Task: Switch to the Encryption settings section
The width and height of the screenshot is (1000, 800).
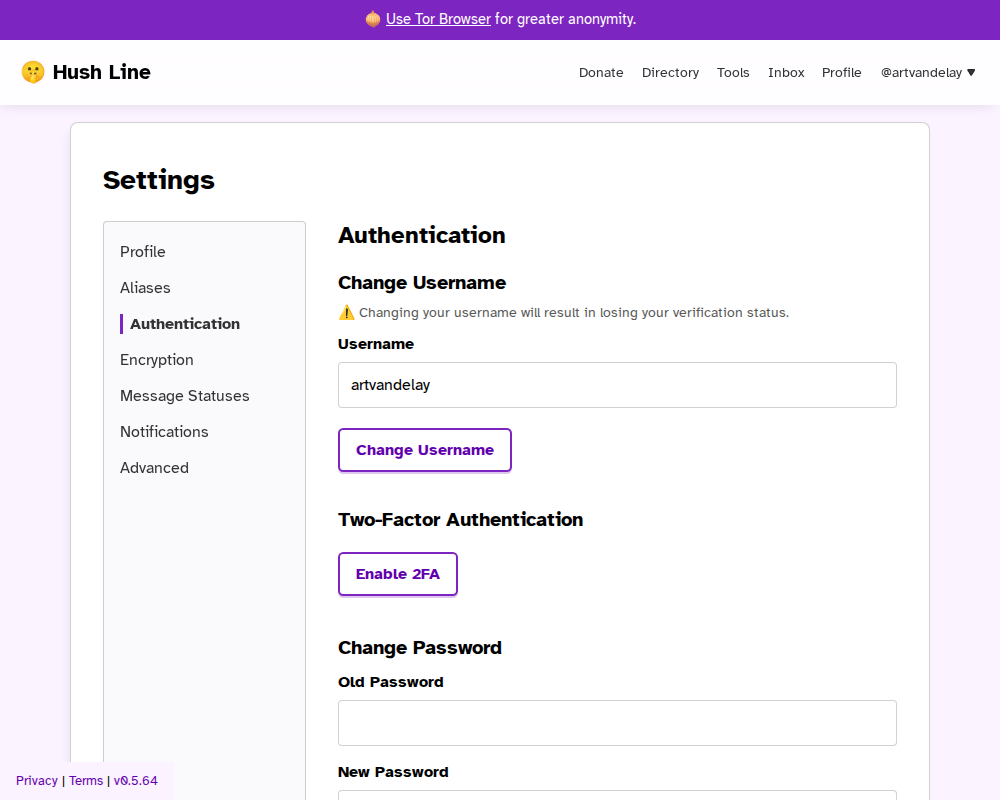Action: (156, 359)
